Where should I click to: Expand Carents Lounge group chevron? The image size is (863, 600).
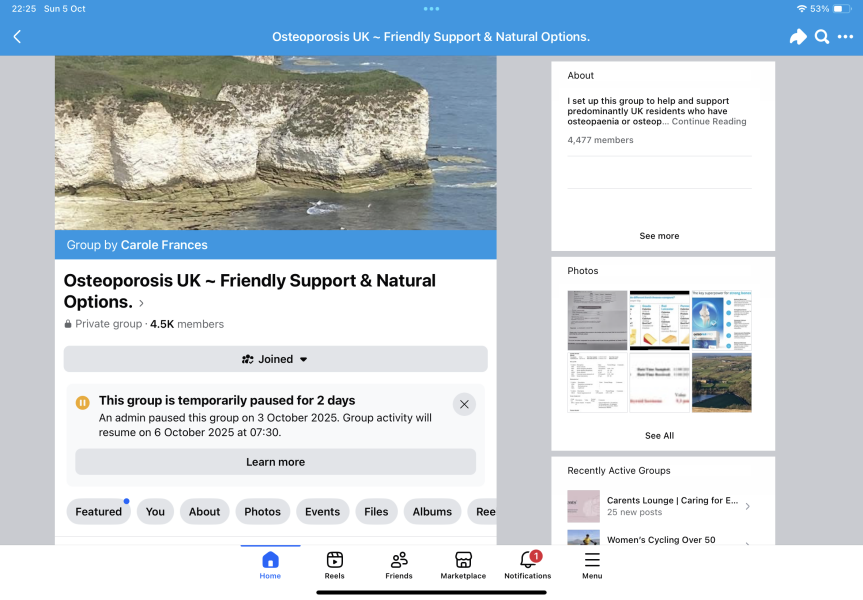747,506
